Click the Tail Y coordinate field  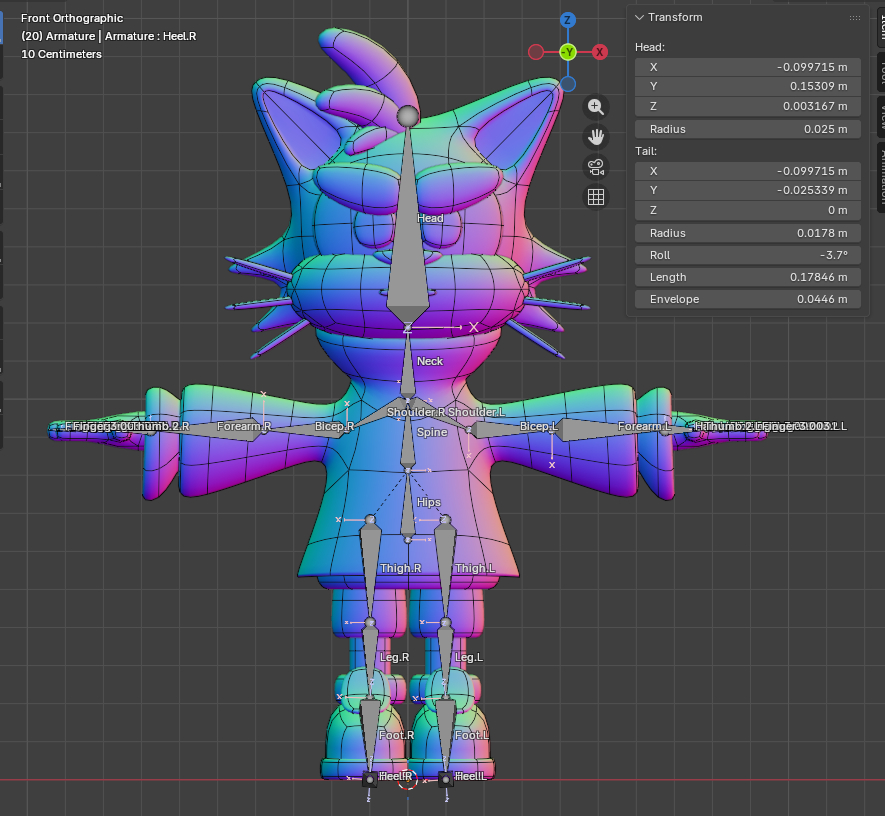[x=747, y=191]
